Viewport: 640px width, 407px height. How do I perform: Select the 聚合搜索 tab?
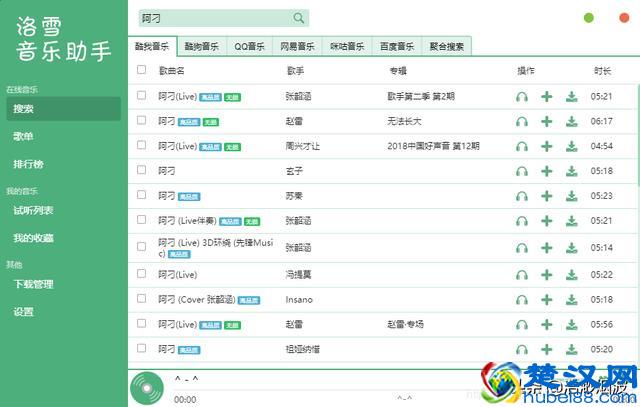pyautogui.click(x=447, y=46)
